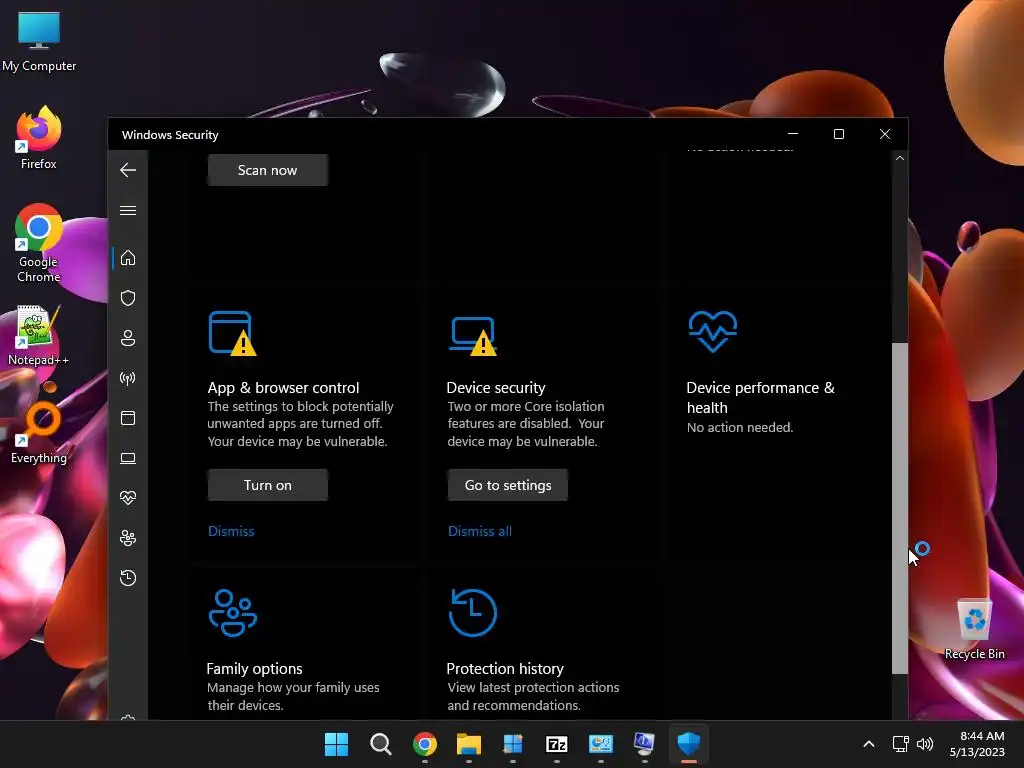Click the Family options people tile icon

click(x=232, y=613)
